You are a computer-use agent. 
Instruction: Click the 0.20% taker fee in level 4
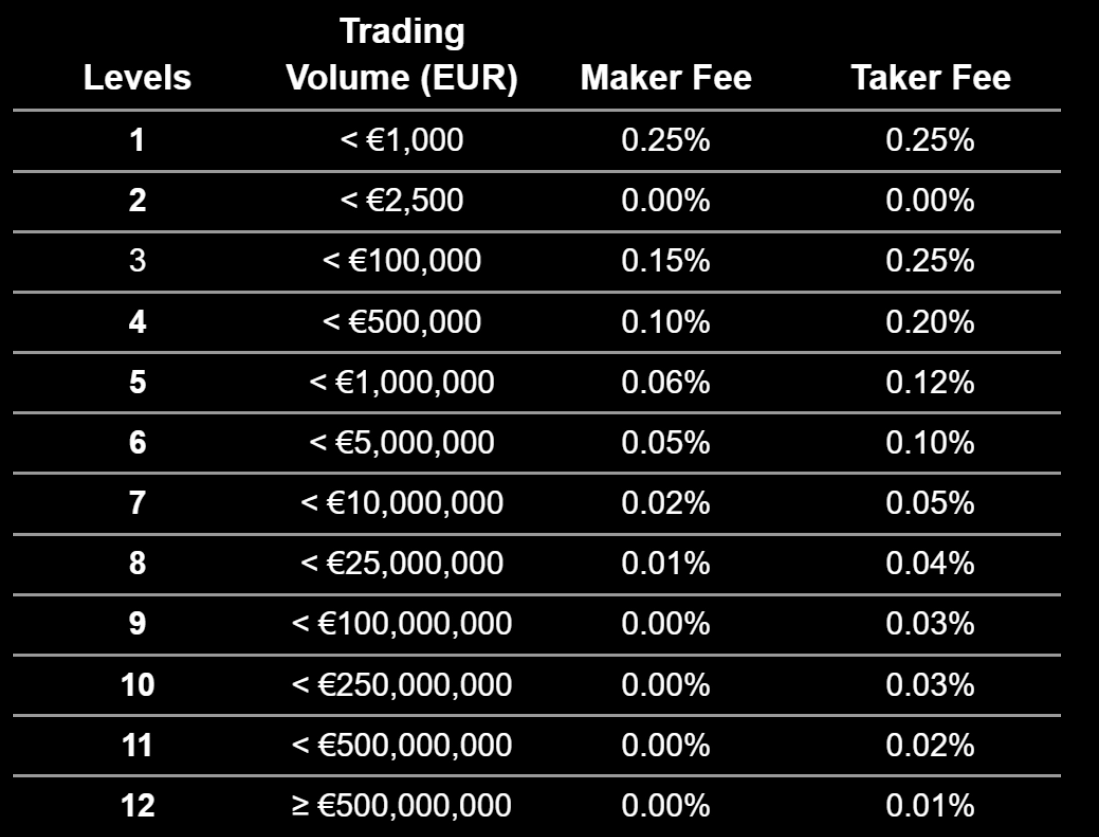point(930,322)
